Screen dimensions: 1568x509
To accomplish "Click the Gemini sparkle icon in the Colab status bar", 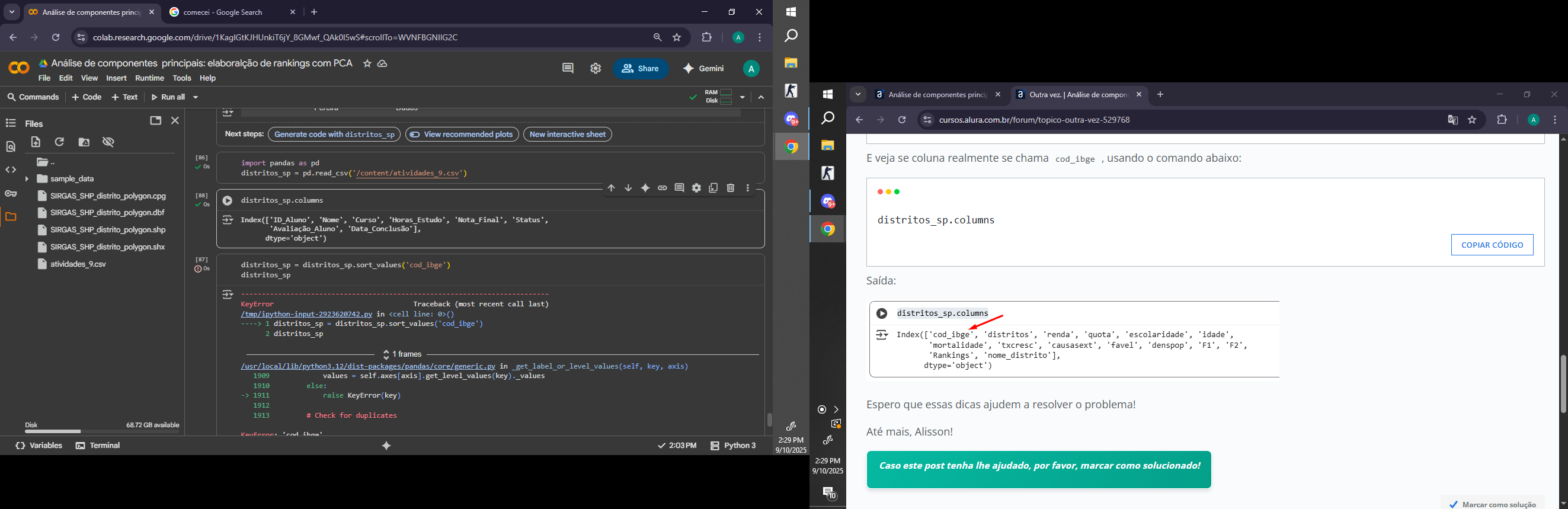I will pyautogui.click(x=386, y=446).
